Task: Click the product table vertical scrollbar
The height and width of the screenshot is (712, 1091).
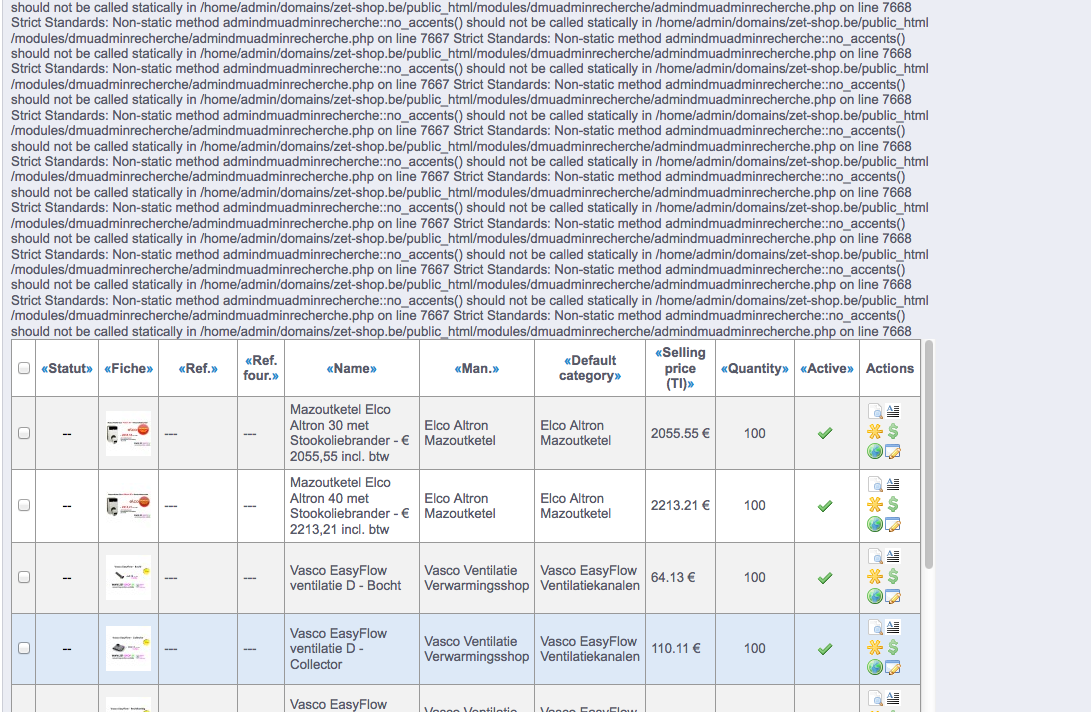Action: tap(928, 454)
